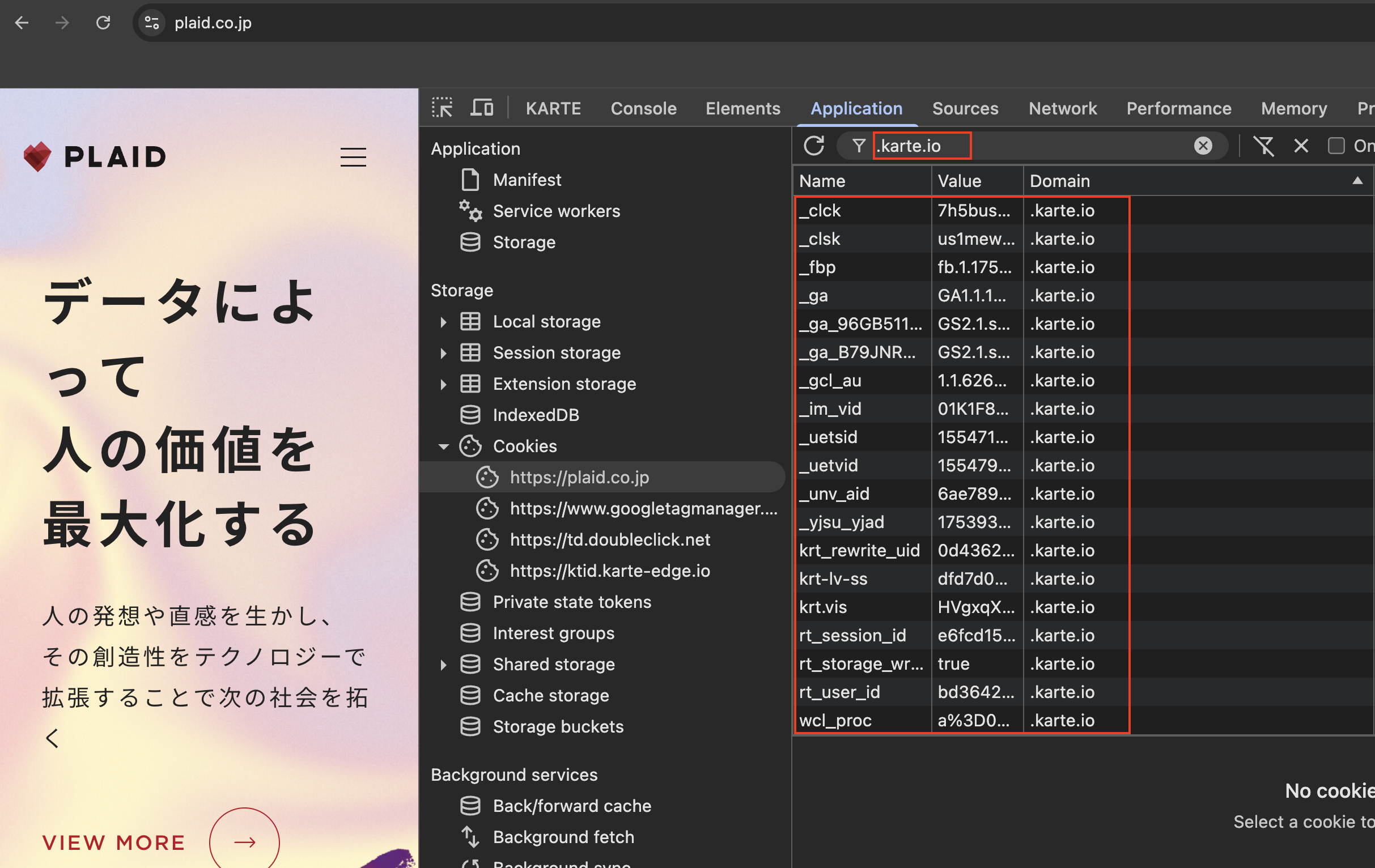Select the rt_session_id cookie row
Image resolution: width=1375 pixels, height=868 pixels.
point(1083,636)
